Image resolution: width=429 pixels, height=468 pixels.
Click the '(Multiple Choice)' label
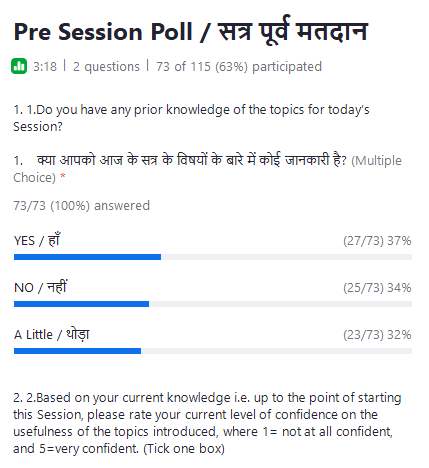(207, 169)
